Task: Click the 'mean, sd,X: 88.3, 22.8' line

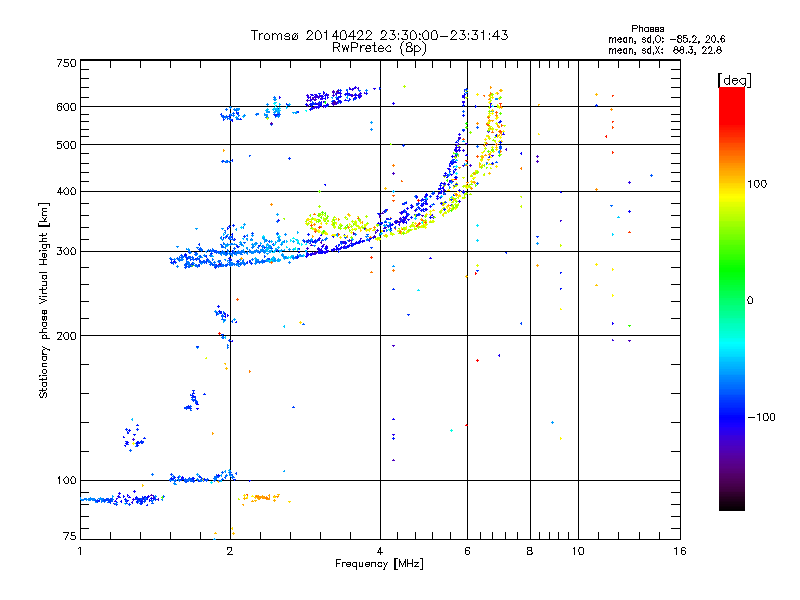Action: [665, 50]
